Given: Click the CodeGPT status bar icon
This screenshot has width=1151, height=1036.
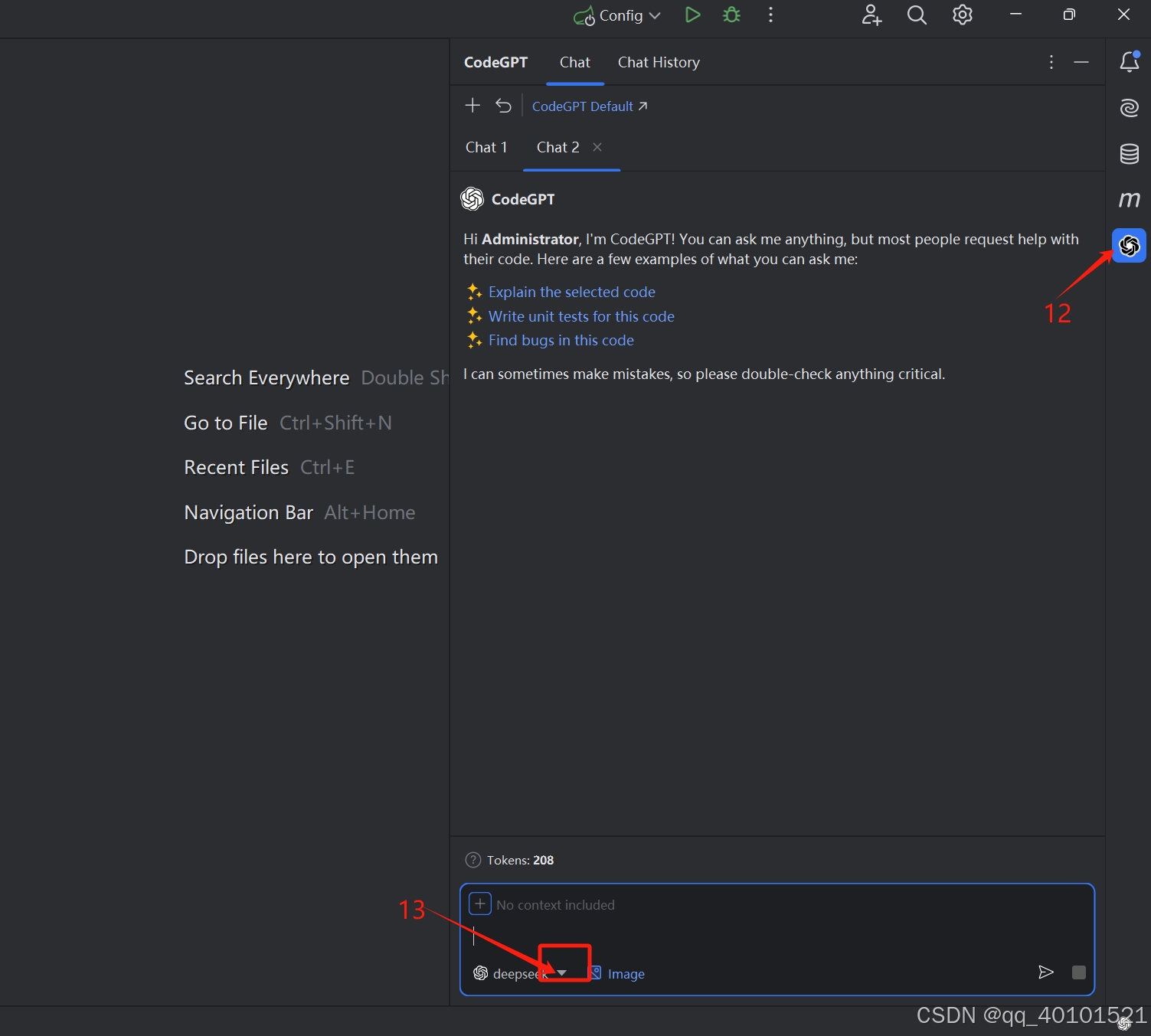Looking at the screenshot, I should [1125, 1024].
